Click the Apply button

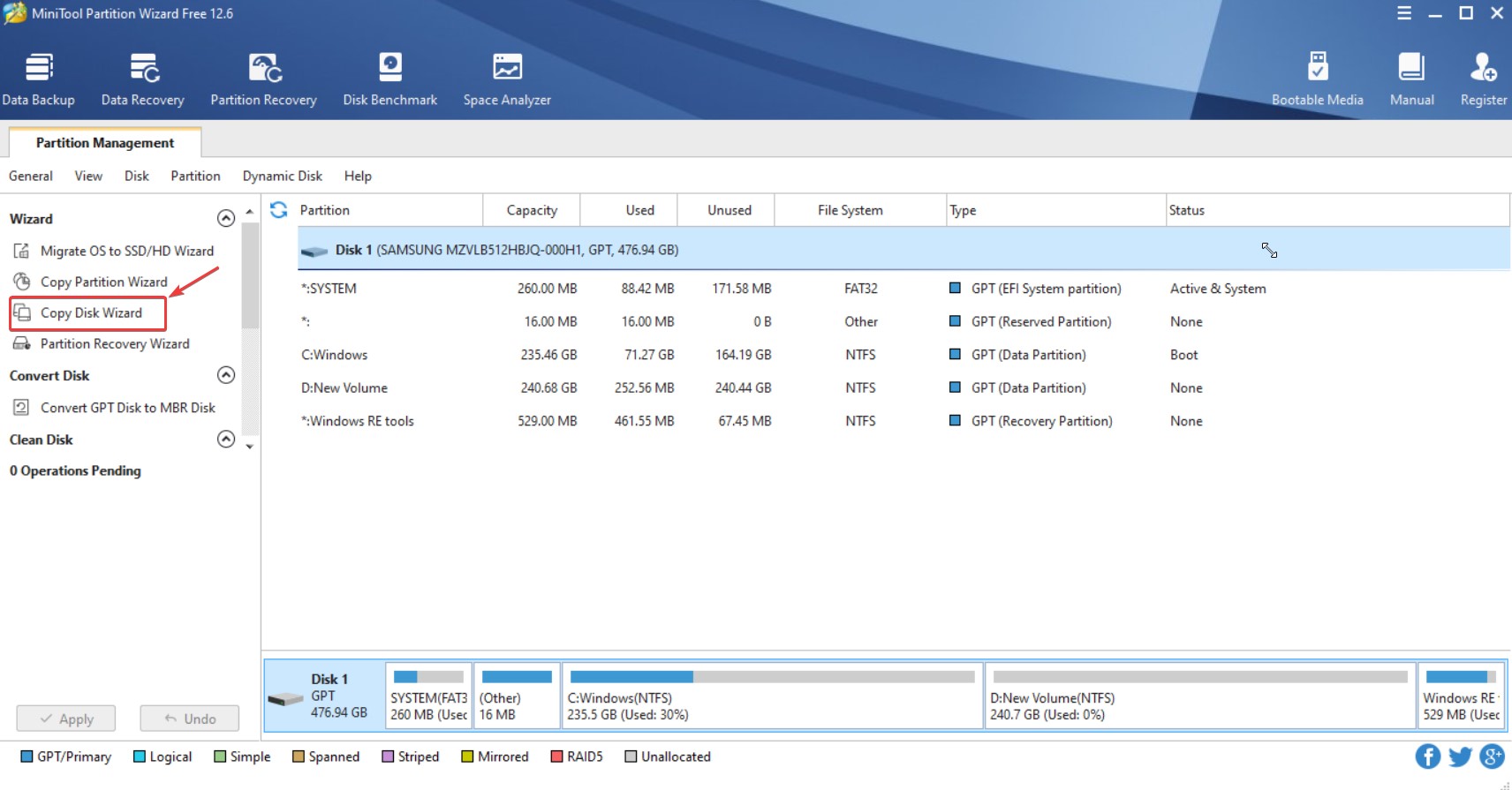point(66,719)
